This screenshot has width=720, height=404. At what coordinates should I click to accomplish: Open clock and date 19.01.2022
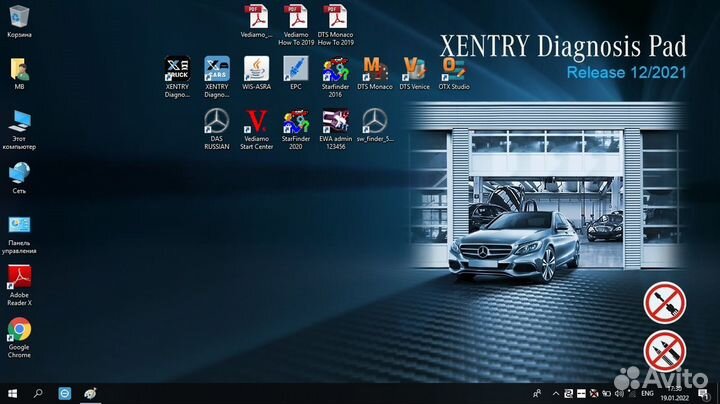(x=674, y=393)
